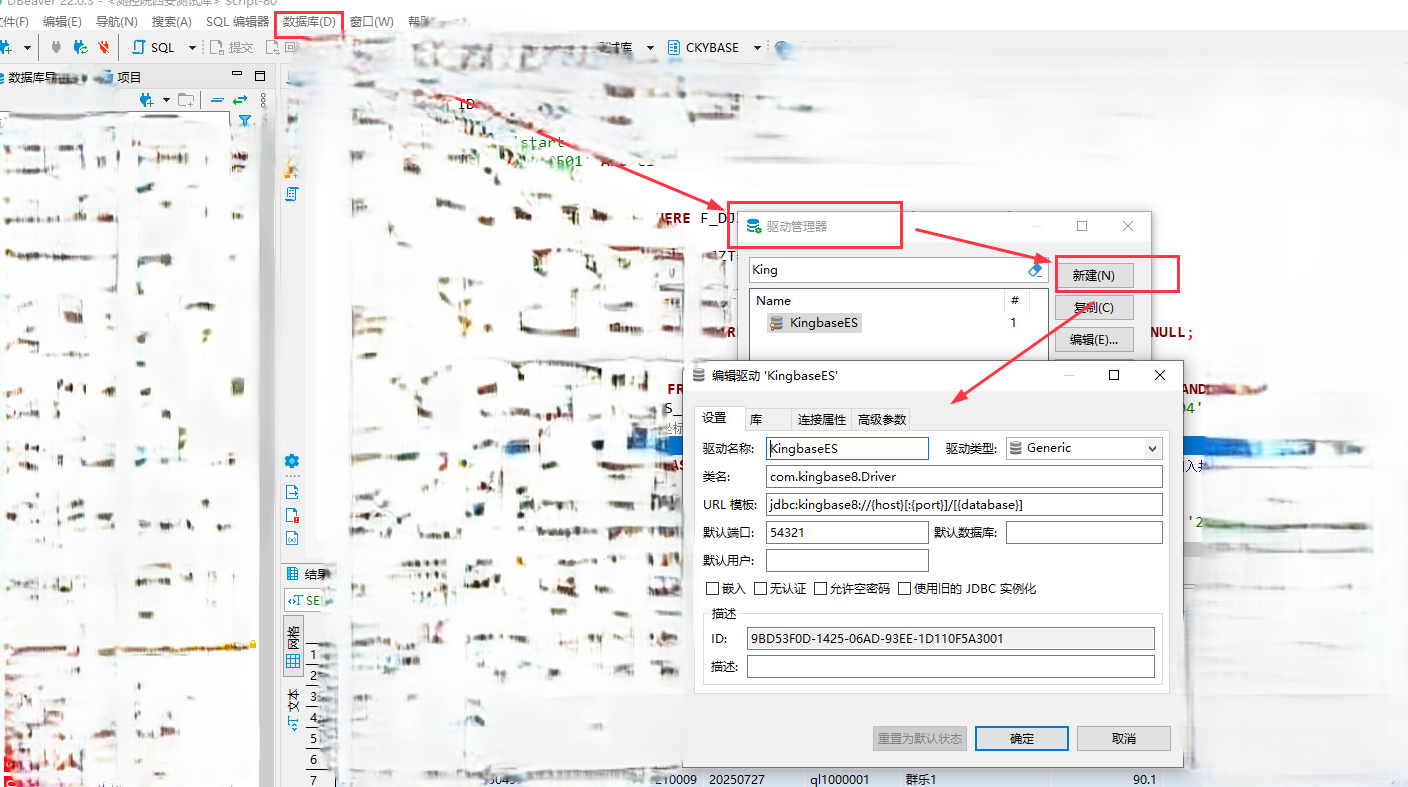This screenshot has width=1408, height=787.
Task: Enable the 允许空密码 checkbox
Action: pos(820,589)
